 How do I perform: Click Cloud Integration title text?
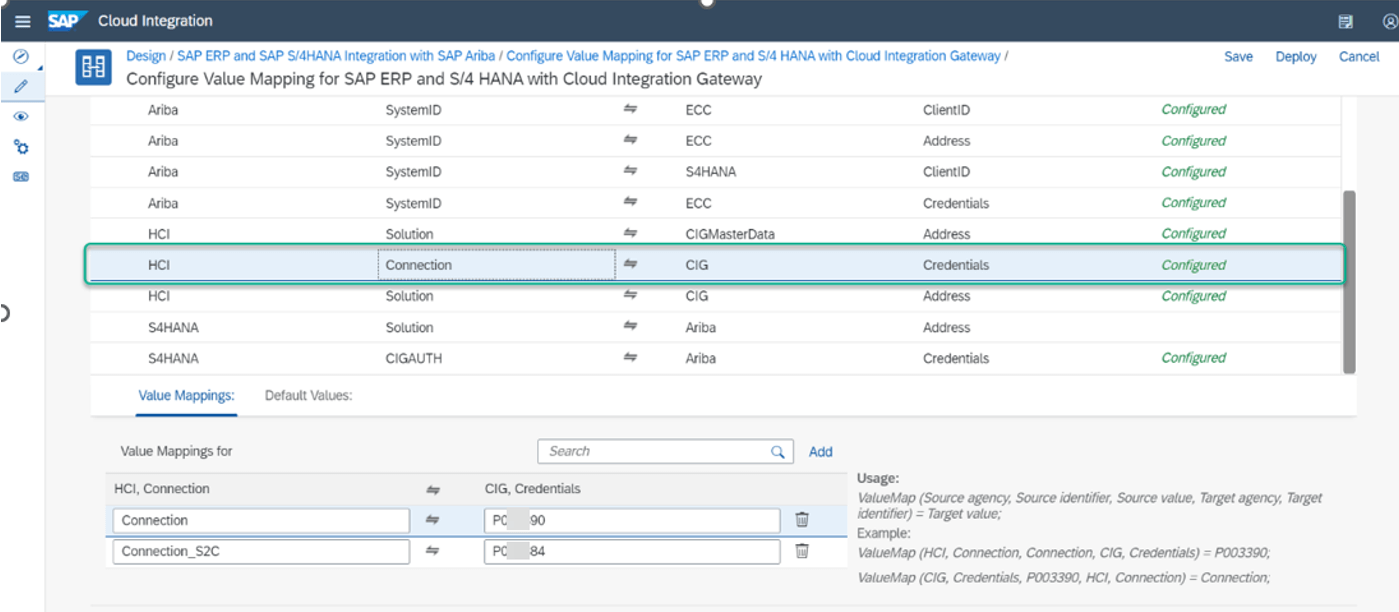(155, 21)
